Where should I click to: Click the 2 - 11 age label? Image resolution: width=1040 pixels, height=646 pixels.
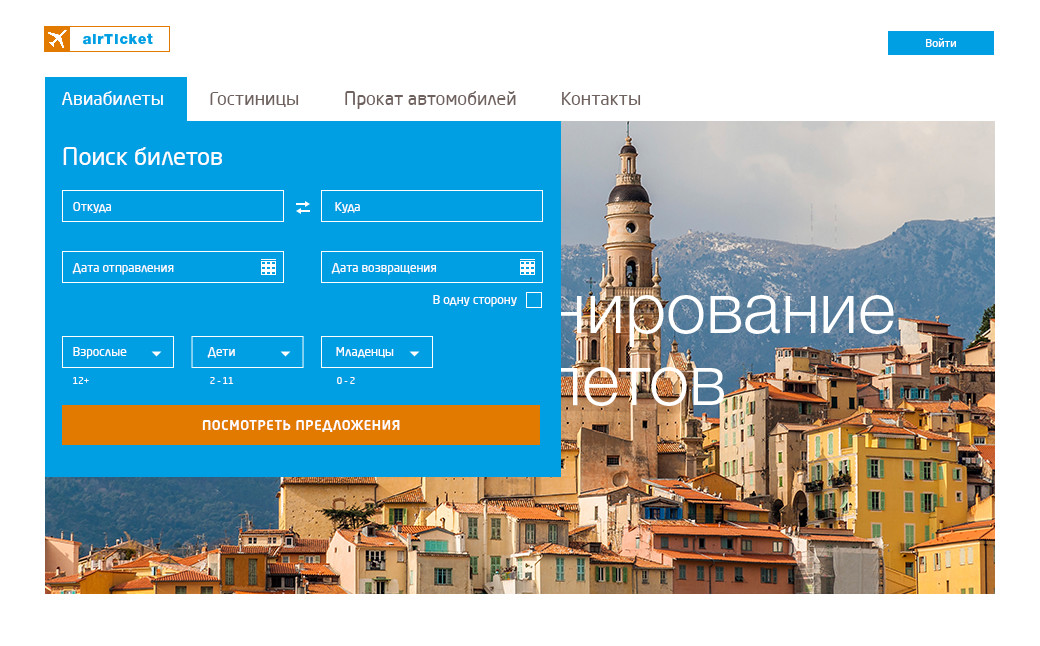[222, 381]
